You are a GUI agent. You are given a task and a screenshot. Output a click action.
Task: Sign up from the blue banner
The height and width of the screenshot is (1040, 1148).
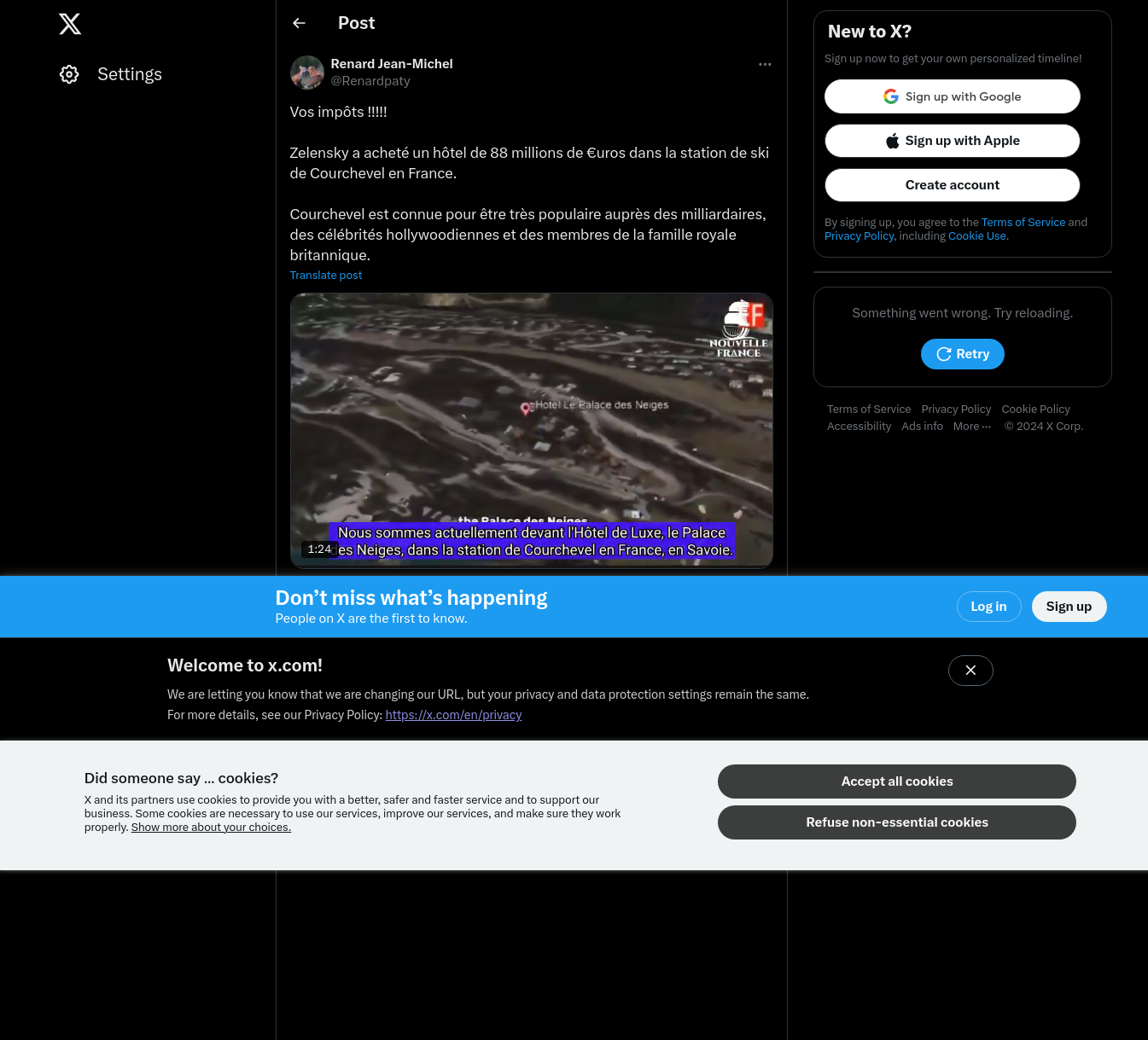(1069, 607)
